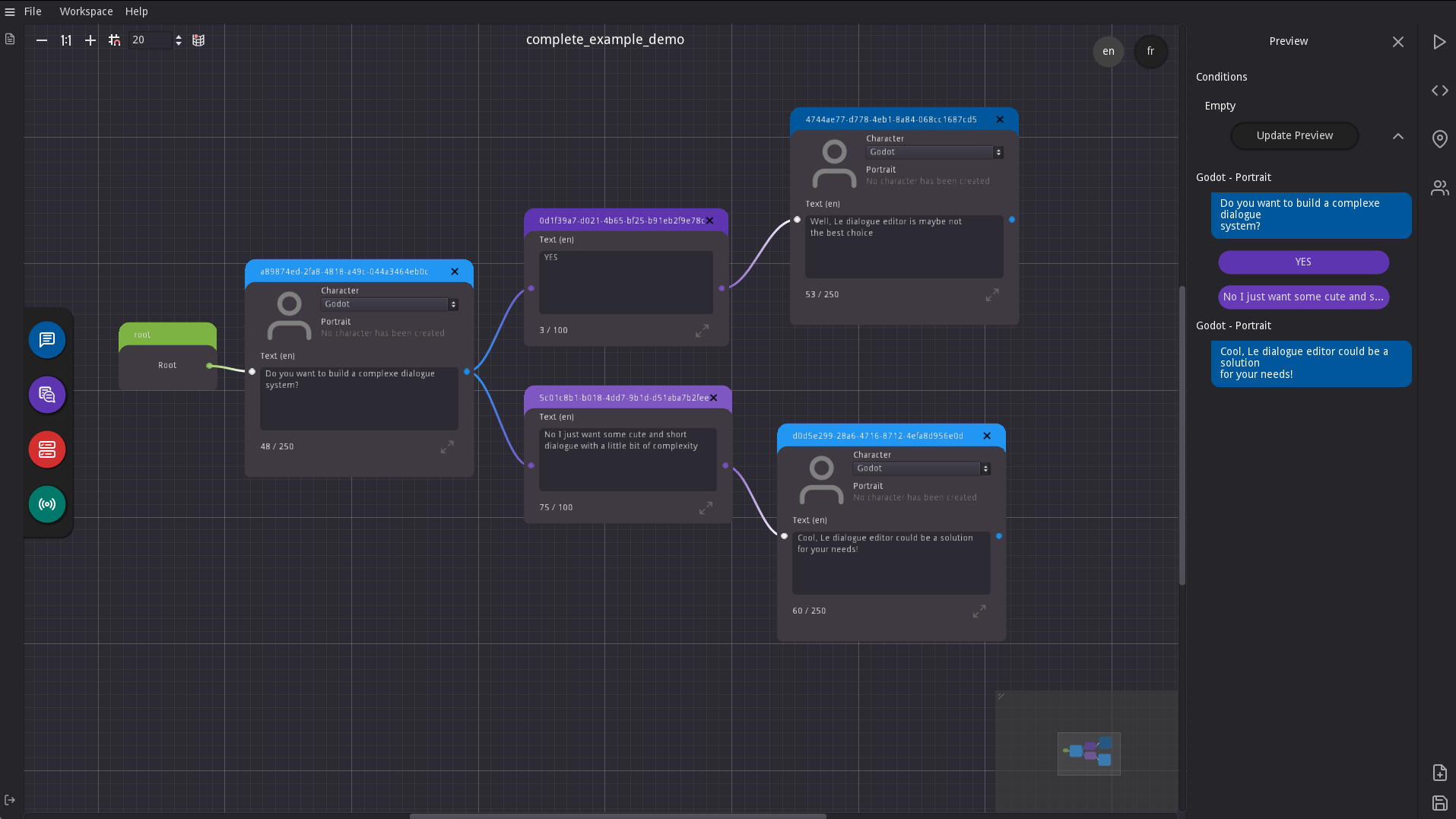The height and width of the screenshot is (819, 1456).
Task: Expand text editor of node d0d5e299
Action: click(979, 611)
